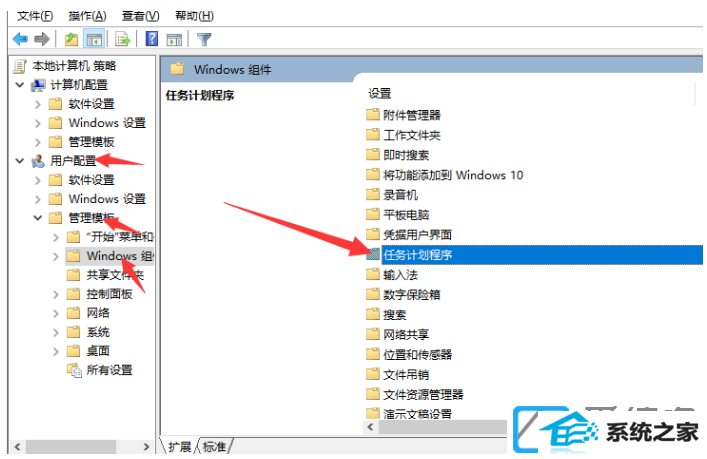
Task: Collapse the 计算机配置 tree node
Action: pyautogui.click(x=19, y=84)
